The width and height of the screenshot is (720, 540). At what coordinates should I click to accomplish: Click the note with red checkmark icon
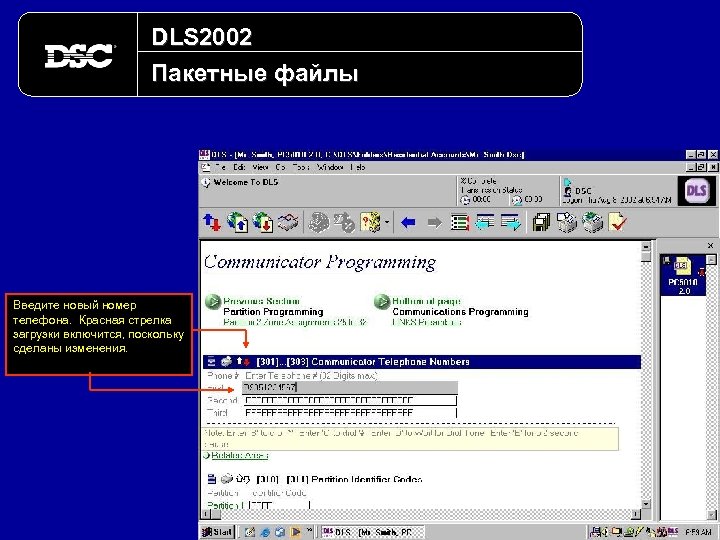click(618, 222)
